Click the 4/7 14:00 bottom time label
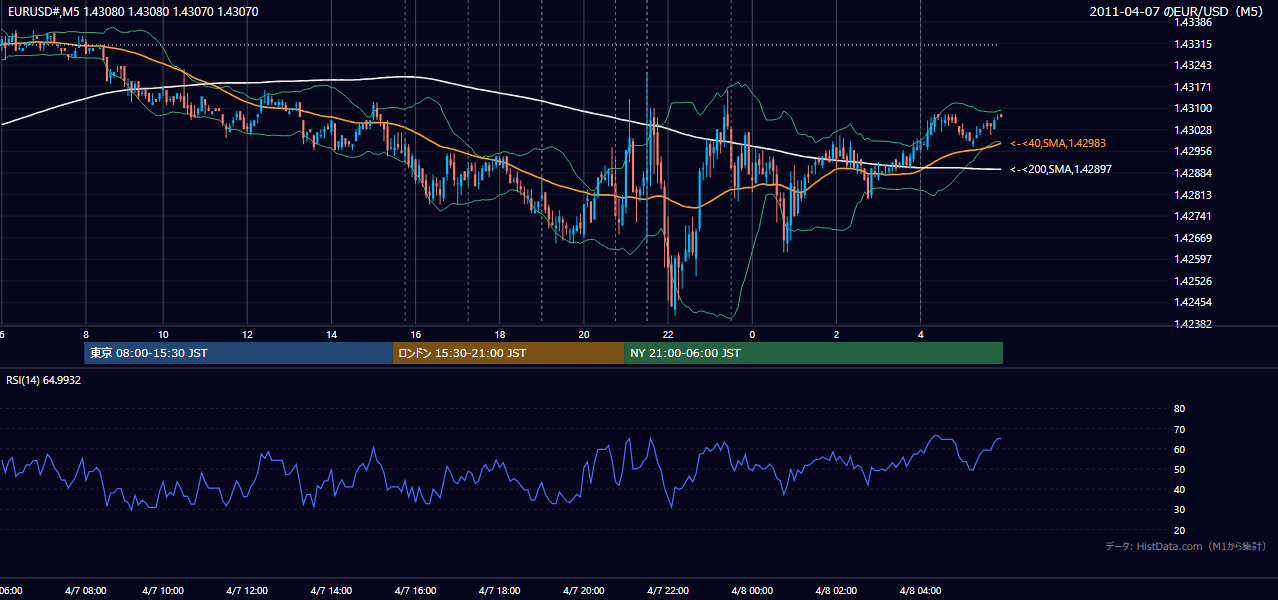This screenshot has width=1278, height=600. pyautogui.click(x=331, y=591)
